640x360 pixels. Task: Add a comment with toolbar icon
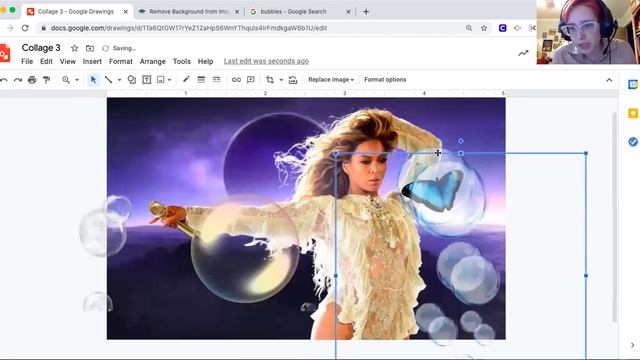251,80
